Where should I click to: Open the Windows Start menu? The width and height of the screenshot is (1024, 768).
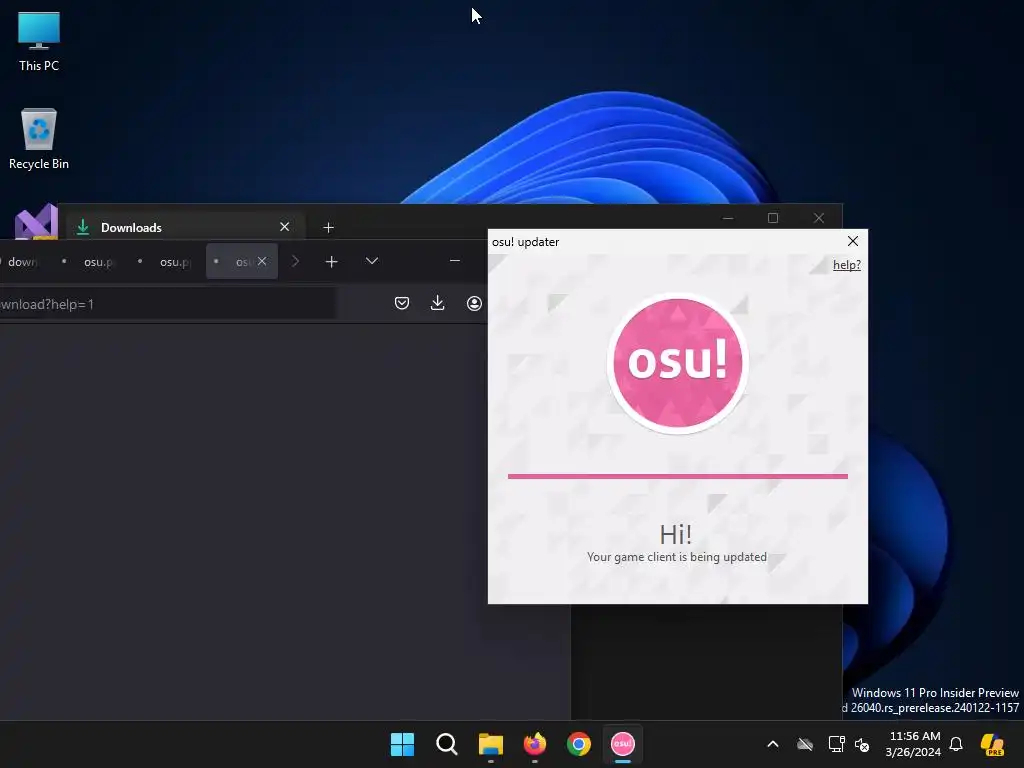[402, 744]
